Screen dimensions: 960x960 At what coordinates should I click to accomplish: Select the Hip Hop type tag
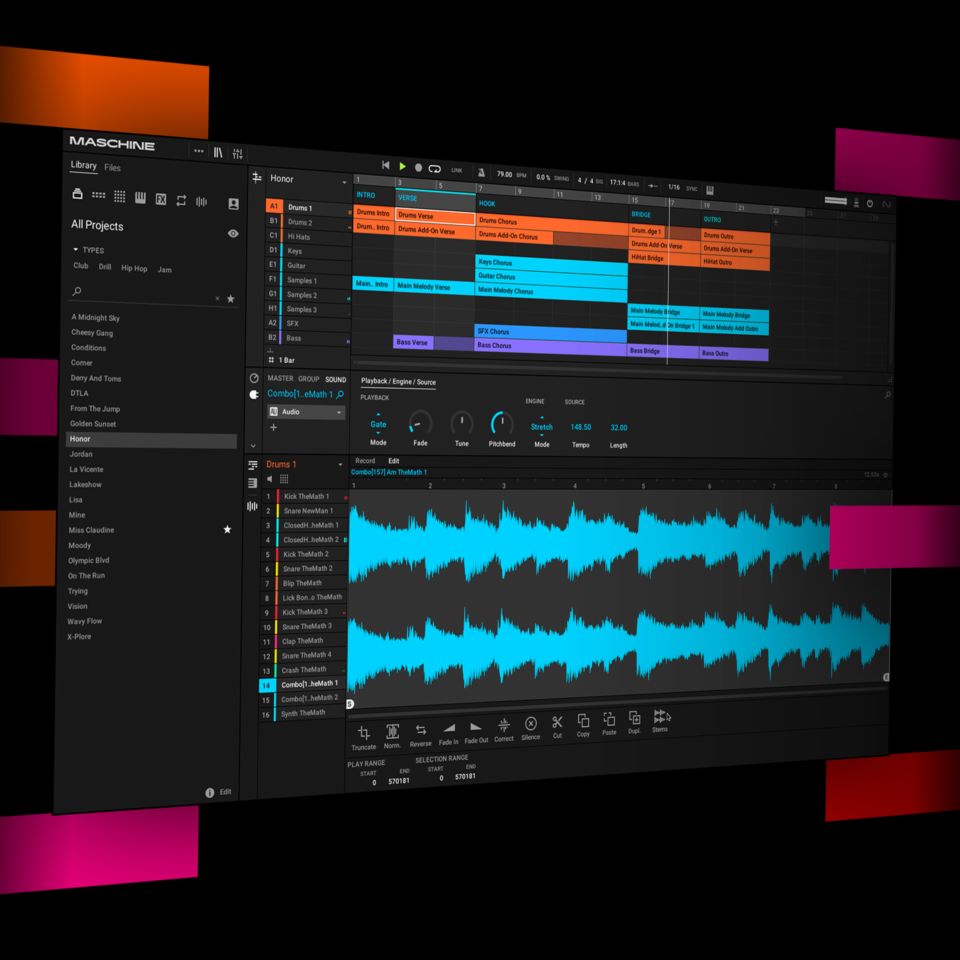(134, 268)
